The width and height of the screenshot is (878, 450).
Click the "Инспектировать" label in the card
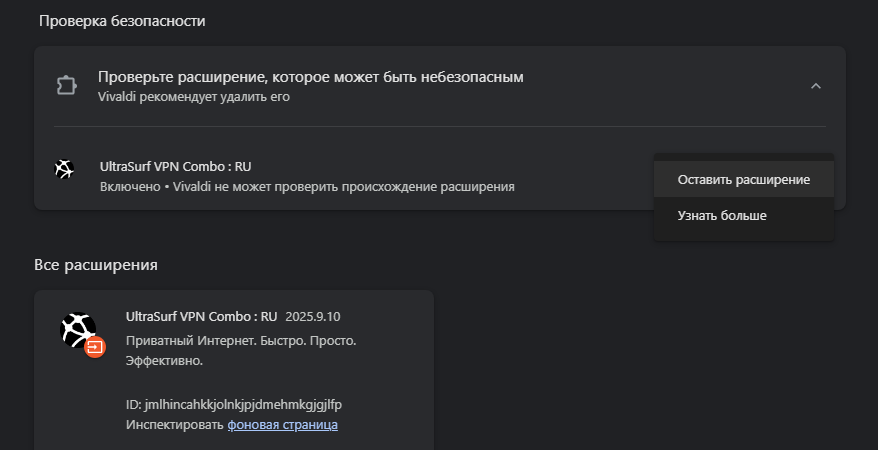coord(175,425)
